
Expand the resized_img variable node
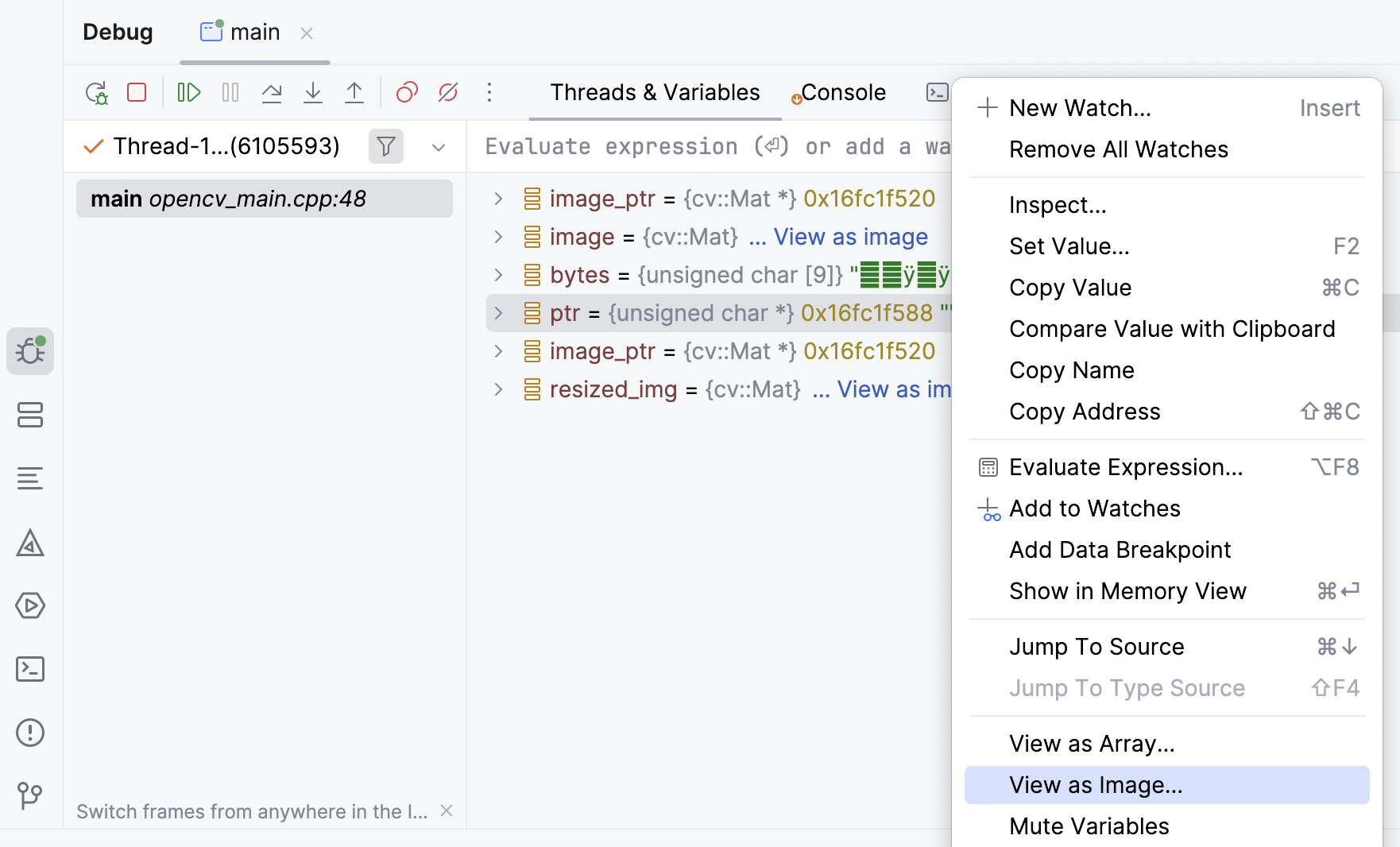(498, 389)
